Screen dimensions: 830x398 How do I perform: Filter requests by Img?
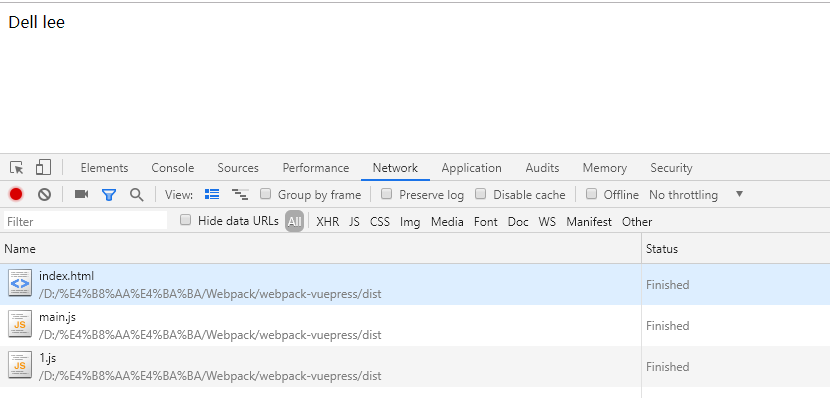coord(410,222)
